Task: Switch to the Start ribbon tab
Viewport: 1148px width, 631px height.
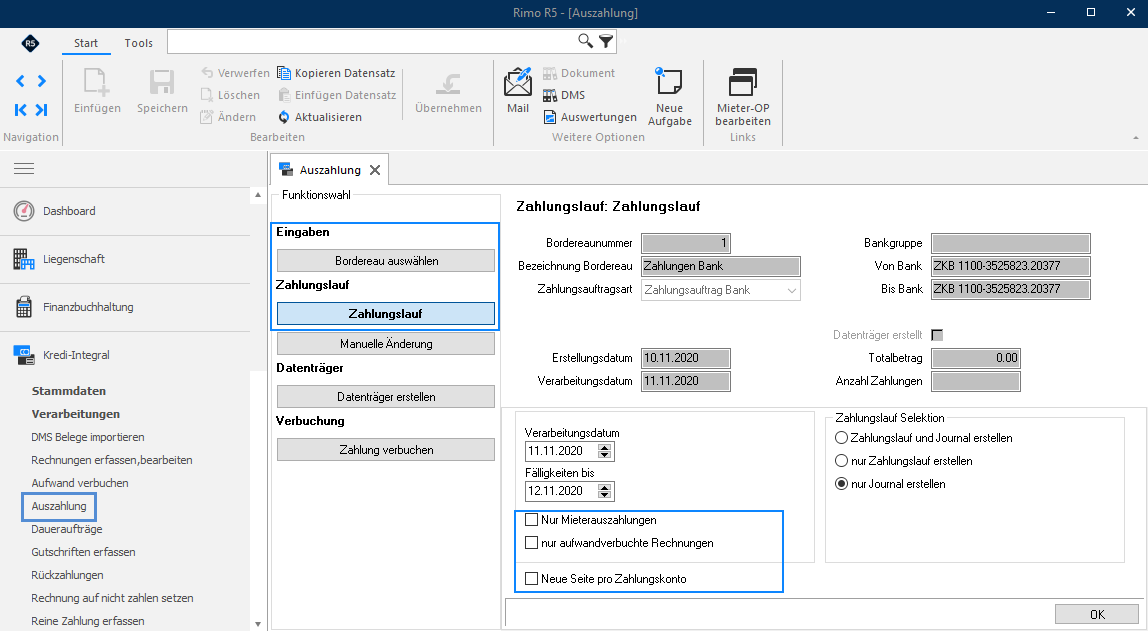Action: pyautogui.click(x=86, y=43)
